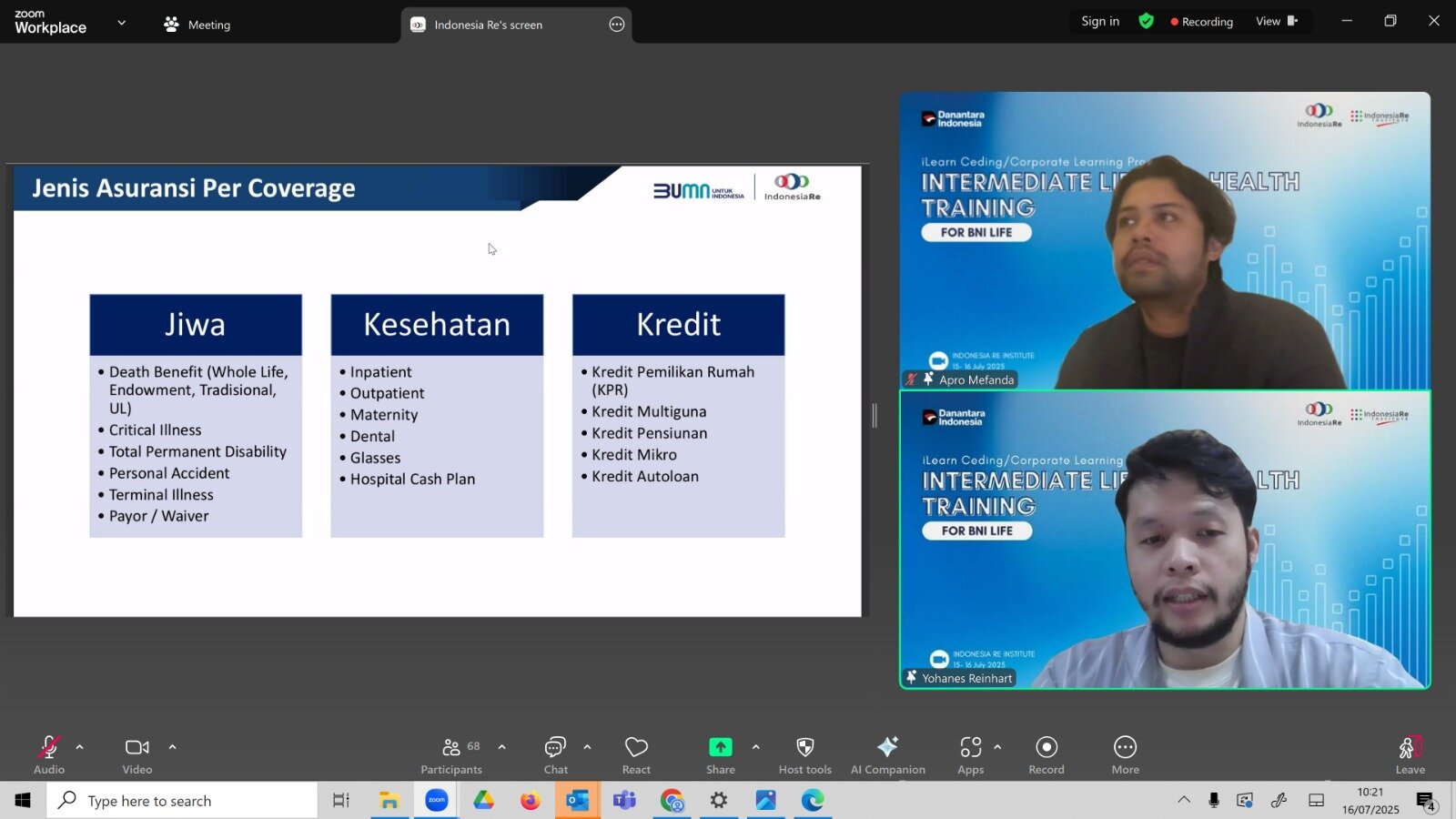Unmute the Audio microphone button
This screenshot has height=819, width=1456.
pos(49,754)
